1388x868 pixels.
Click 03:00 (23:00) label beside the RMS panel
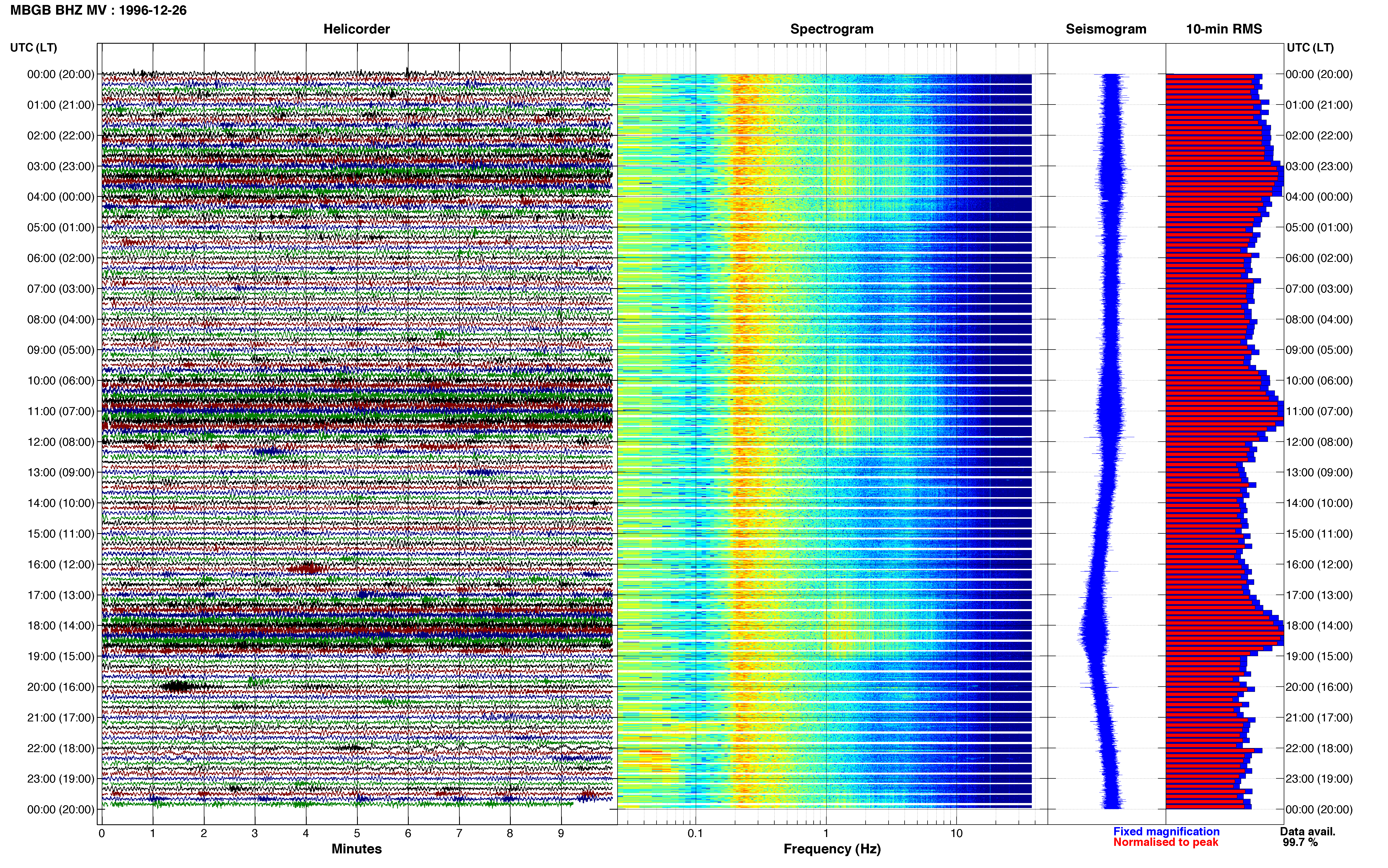(1319, 166)
